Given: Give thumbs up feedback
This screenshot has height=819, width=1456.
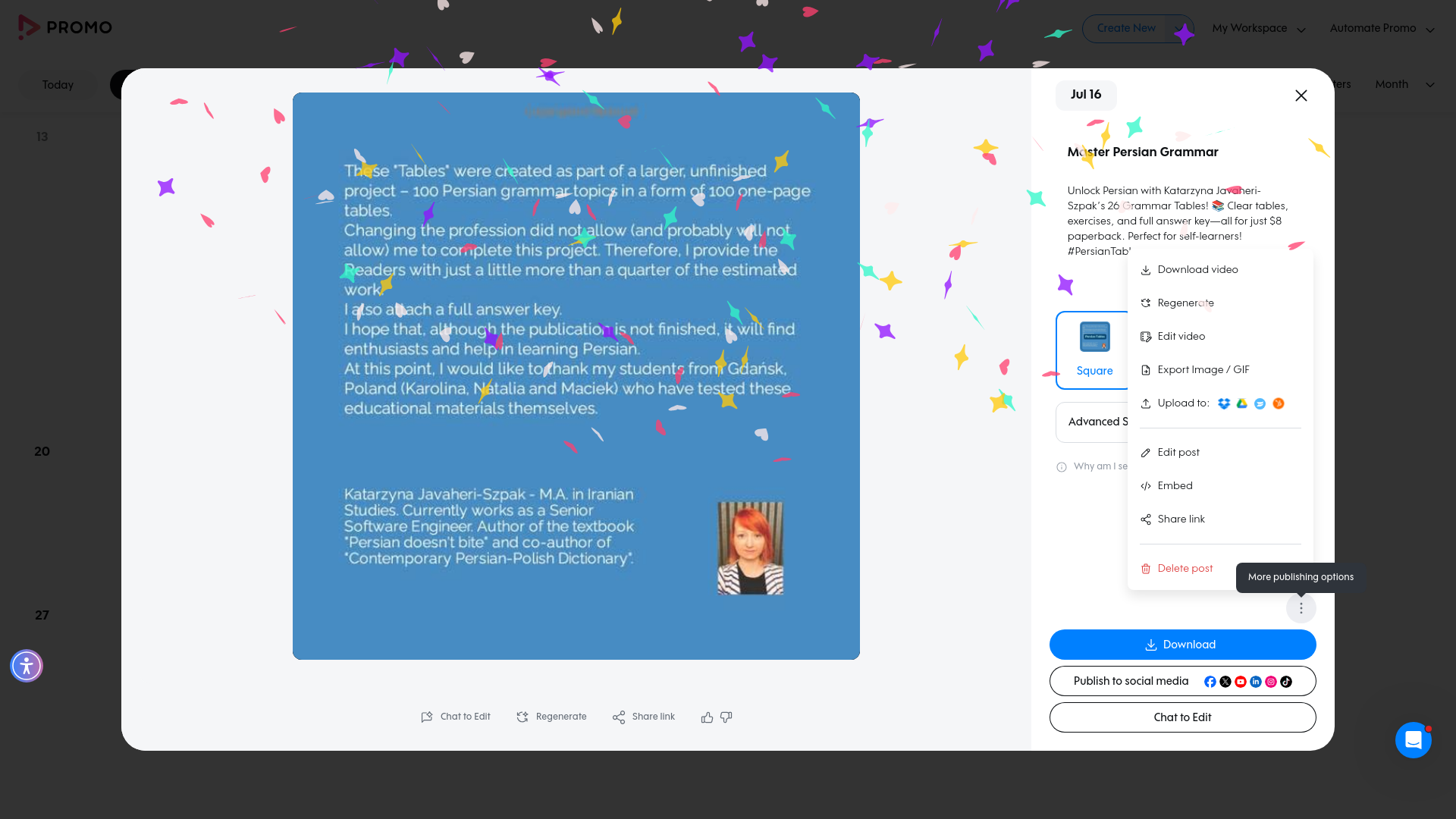Looking at the screenshot, I should point(707,717).
